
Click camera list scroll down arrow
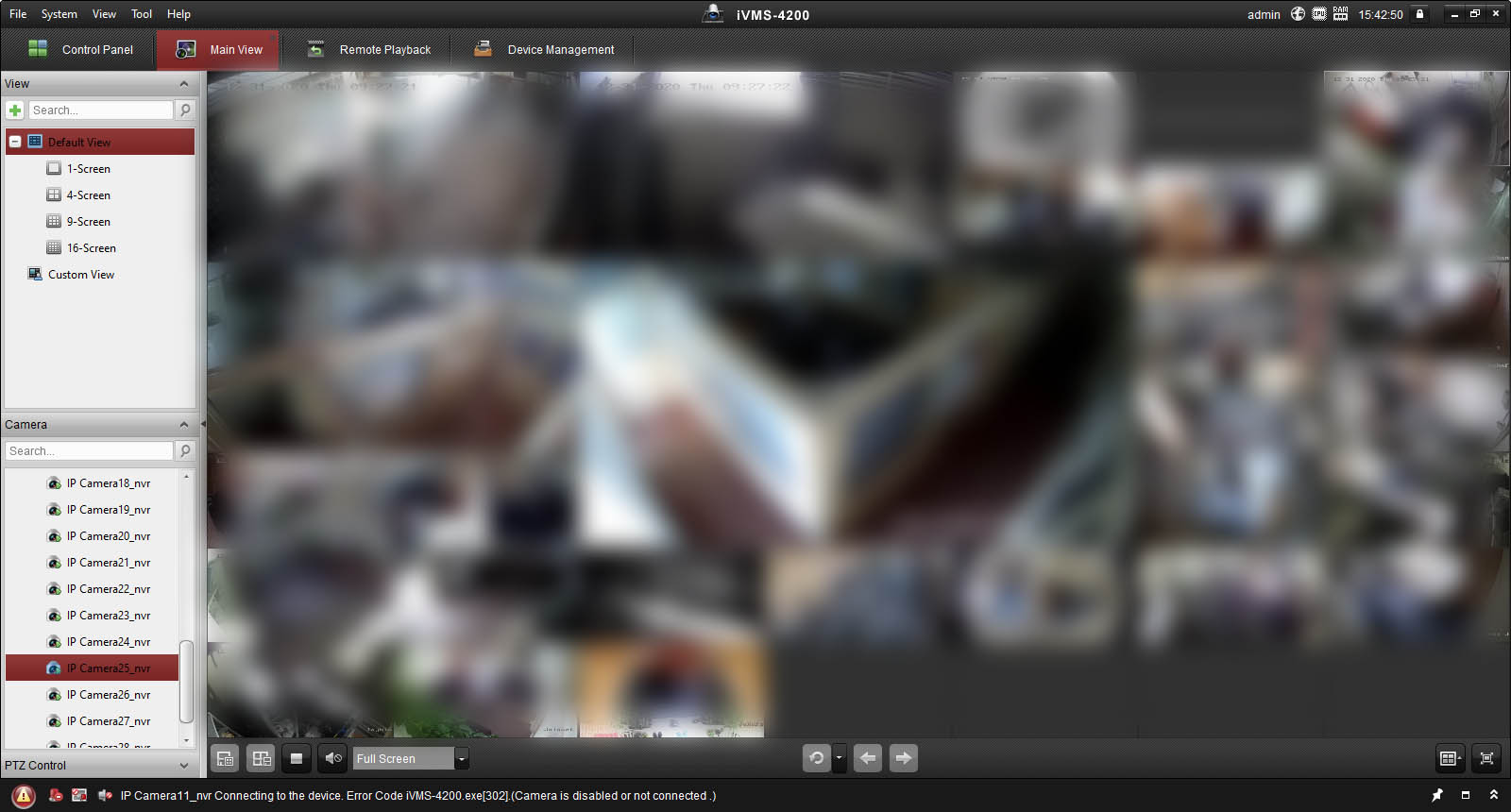click(x=186, y=741)
